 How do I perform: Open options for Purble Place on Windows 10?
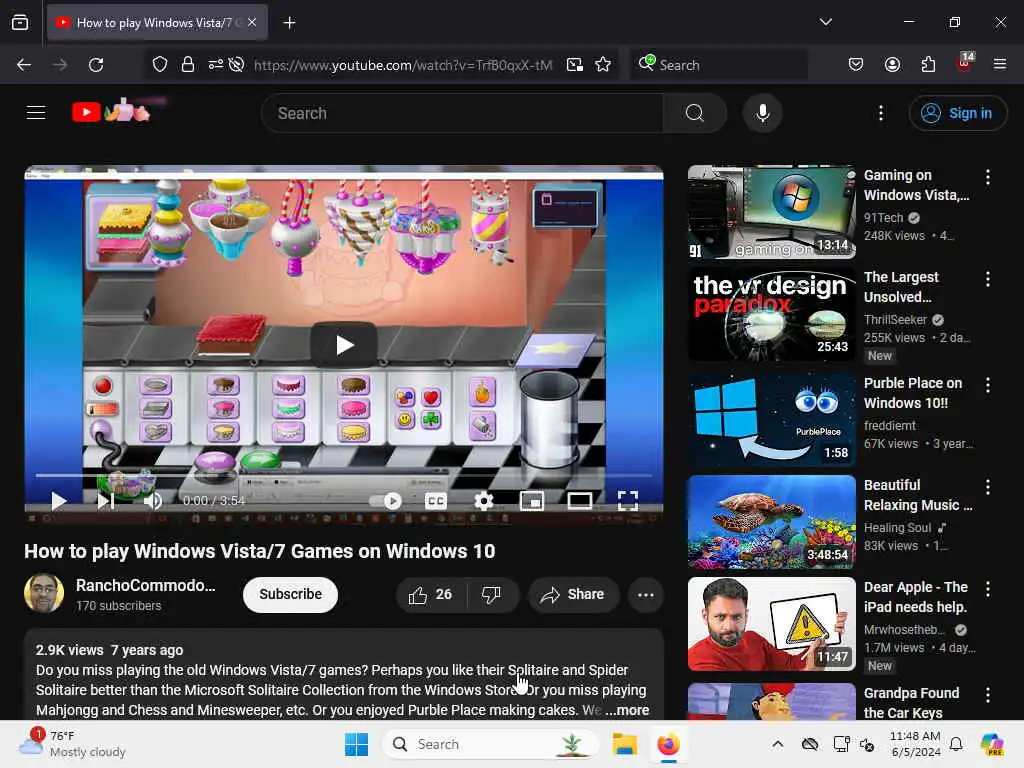(x=987, y=385)
